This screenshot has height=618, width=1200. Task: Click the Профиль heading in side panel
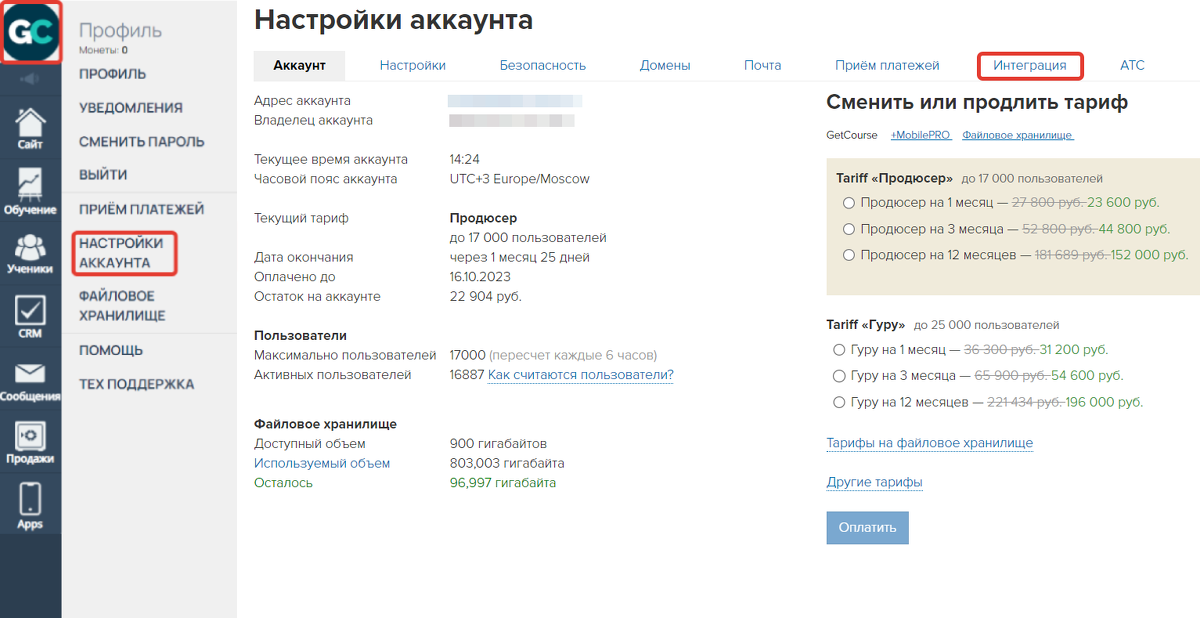[120, 31]
